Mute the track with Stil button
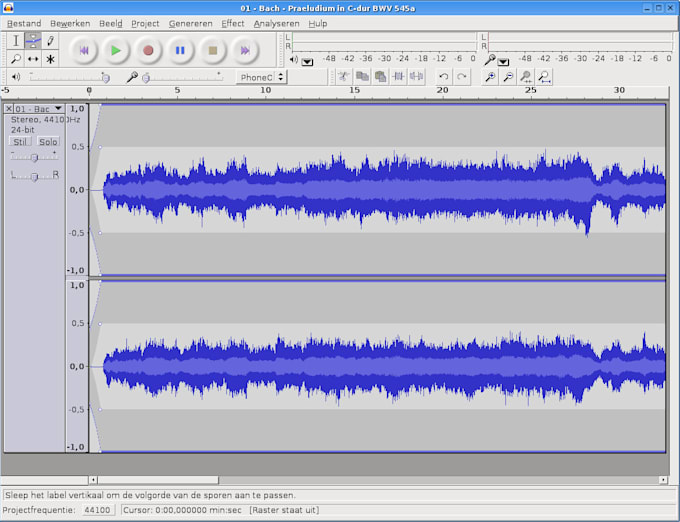Image resolution: width=680 pixels, height=522 pixels. tap(20, 141)
